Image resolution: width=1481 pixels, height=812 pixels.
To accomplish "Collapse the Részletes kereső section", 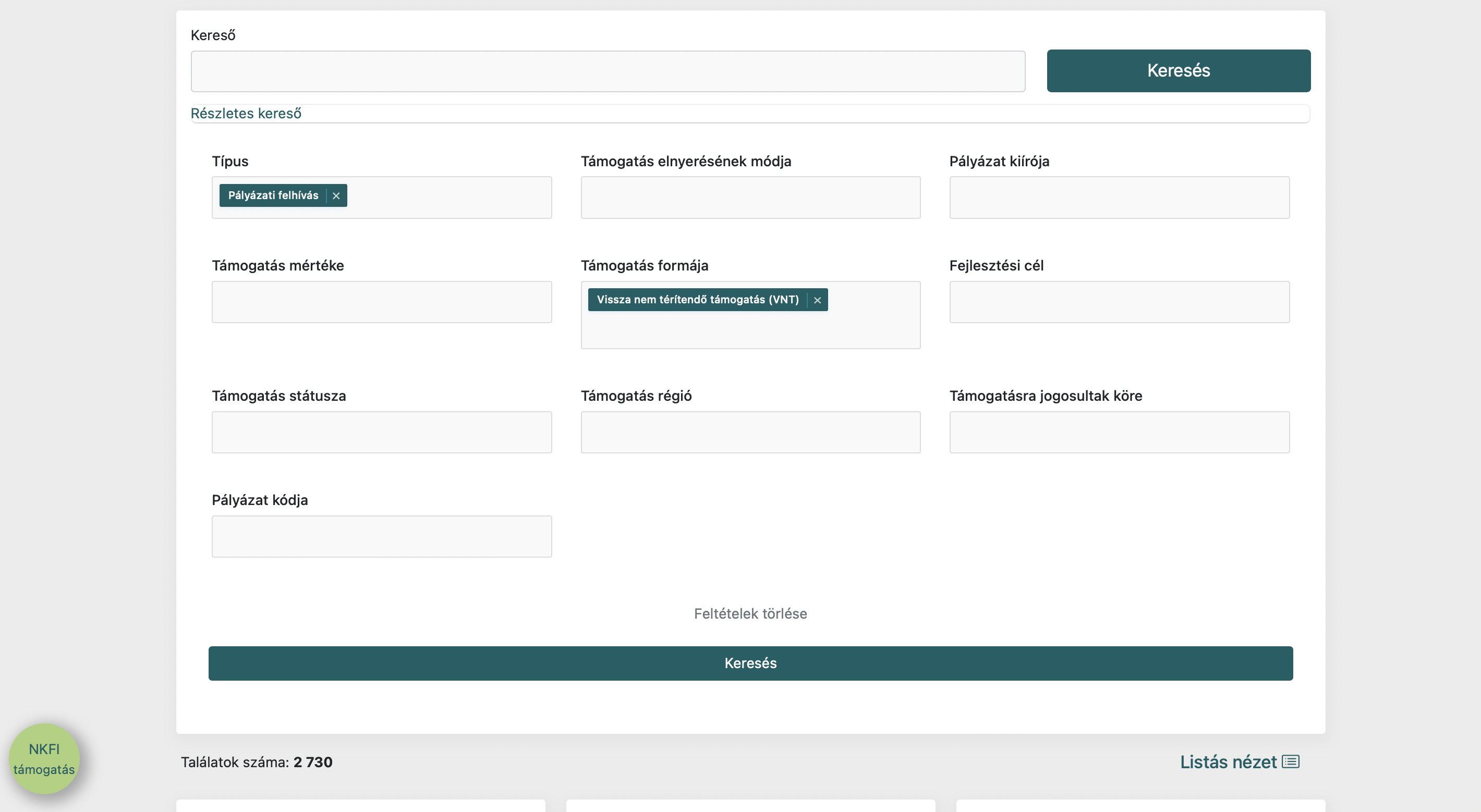I will 246,113.
